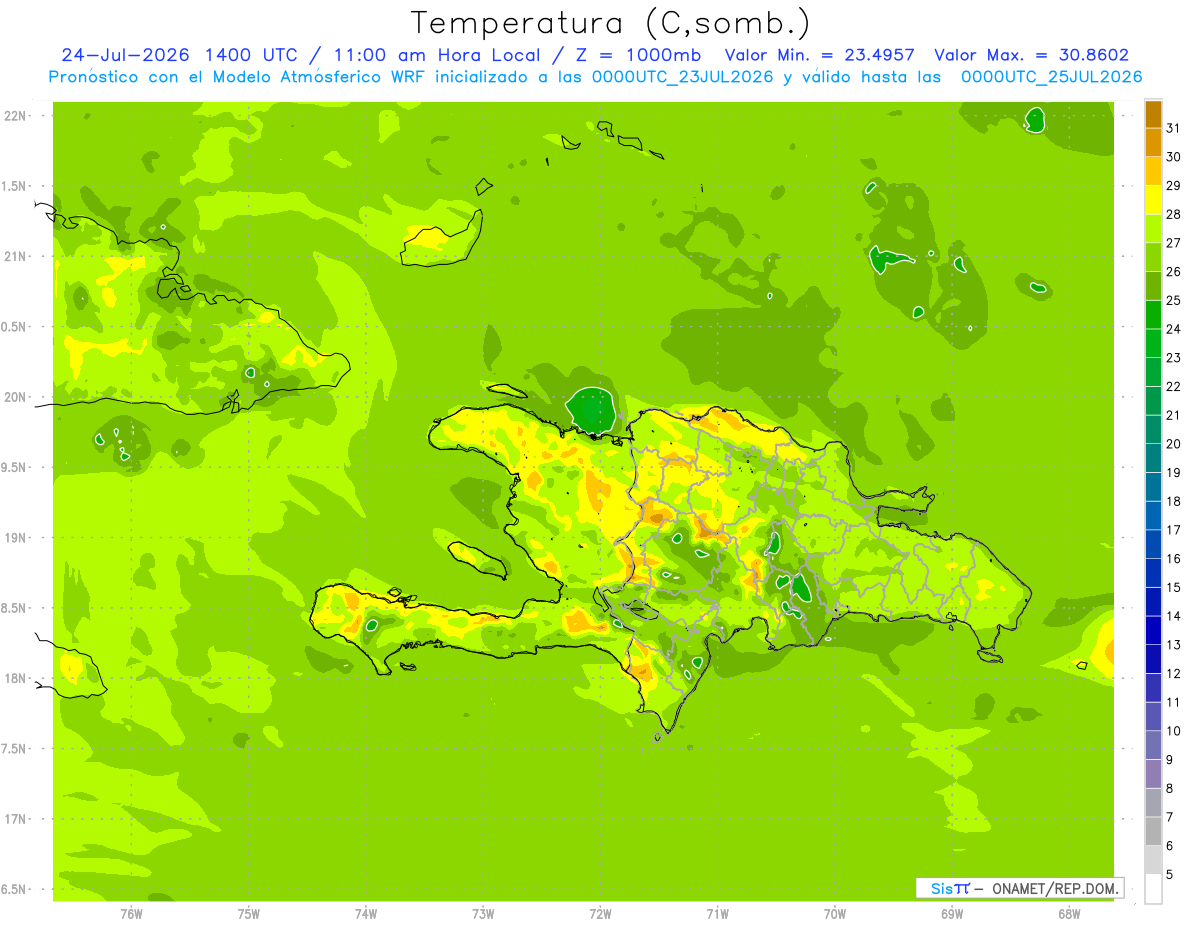
Task: Click the "70W" longitude label
Action: tap(835, 914)
